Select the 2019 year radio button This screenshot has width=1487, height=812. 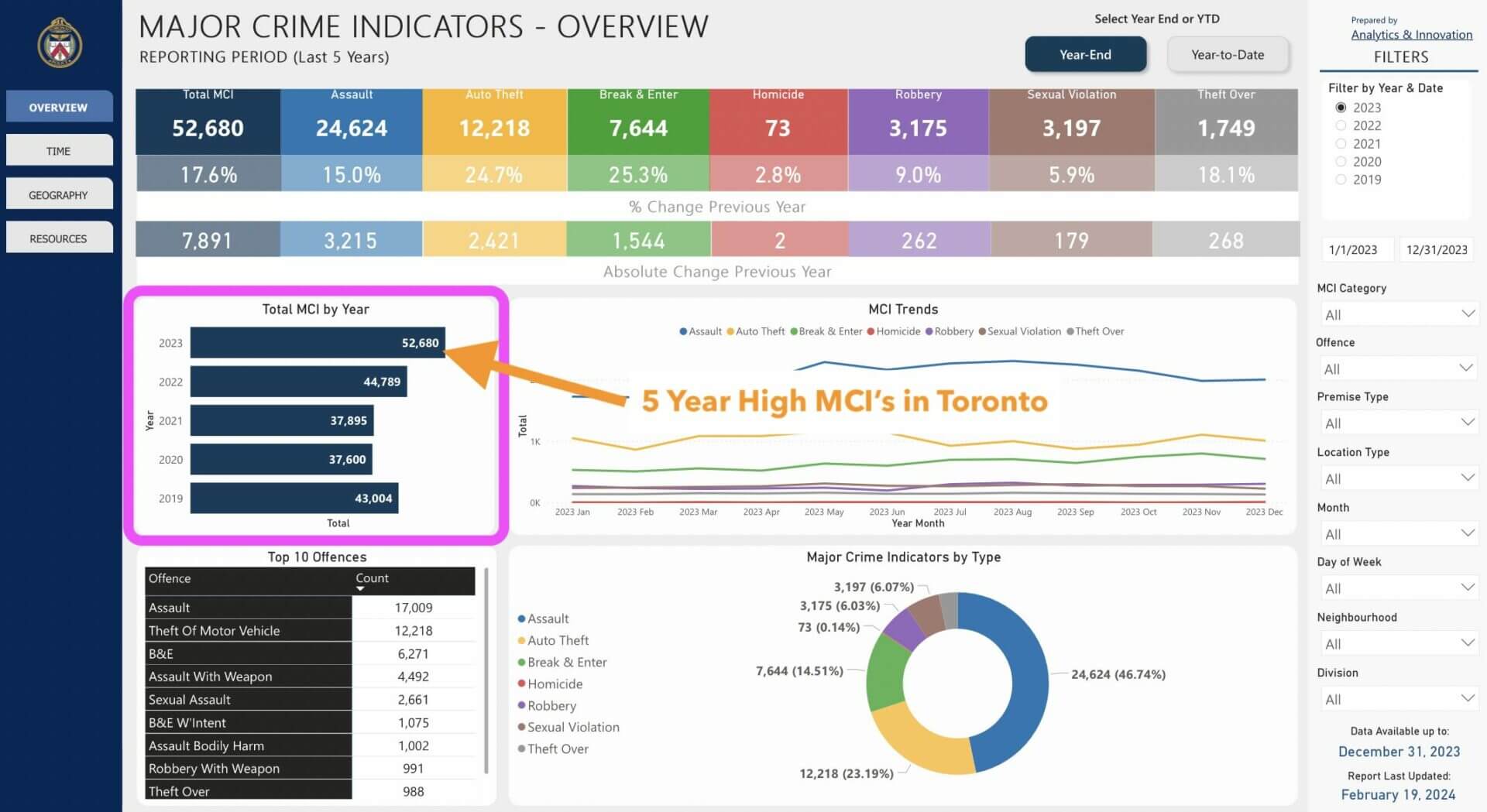click(1341, 180)
